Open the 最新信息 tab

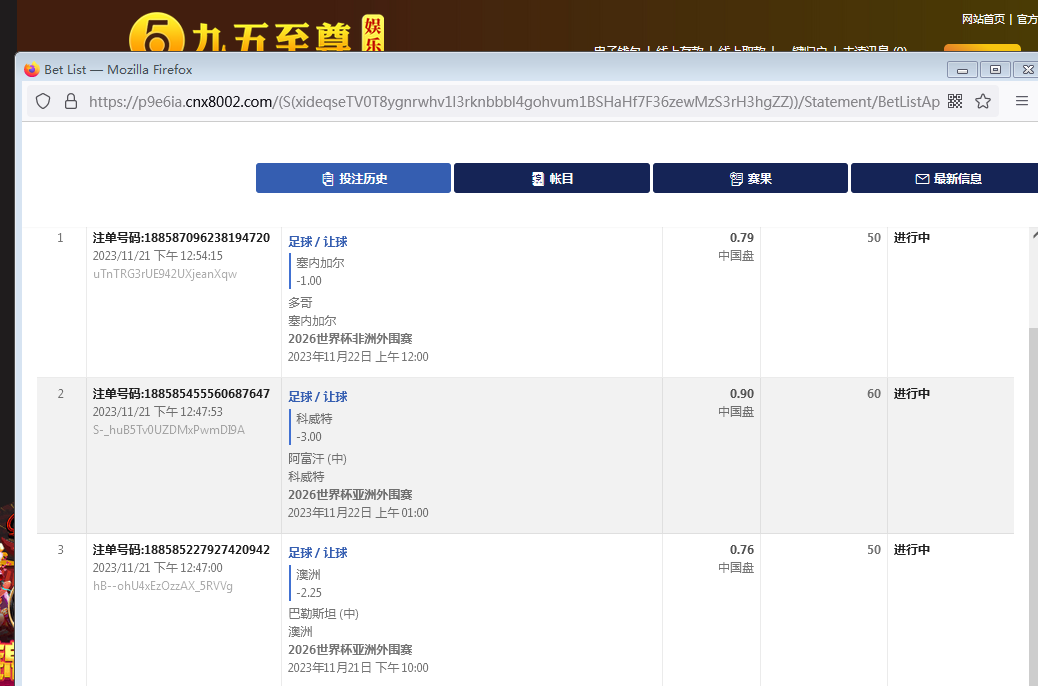946,178
